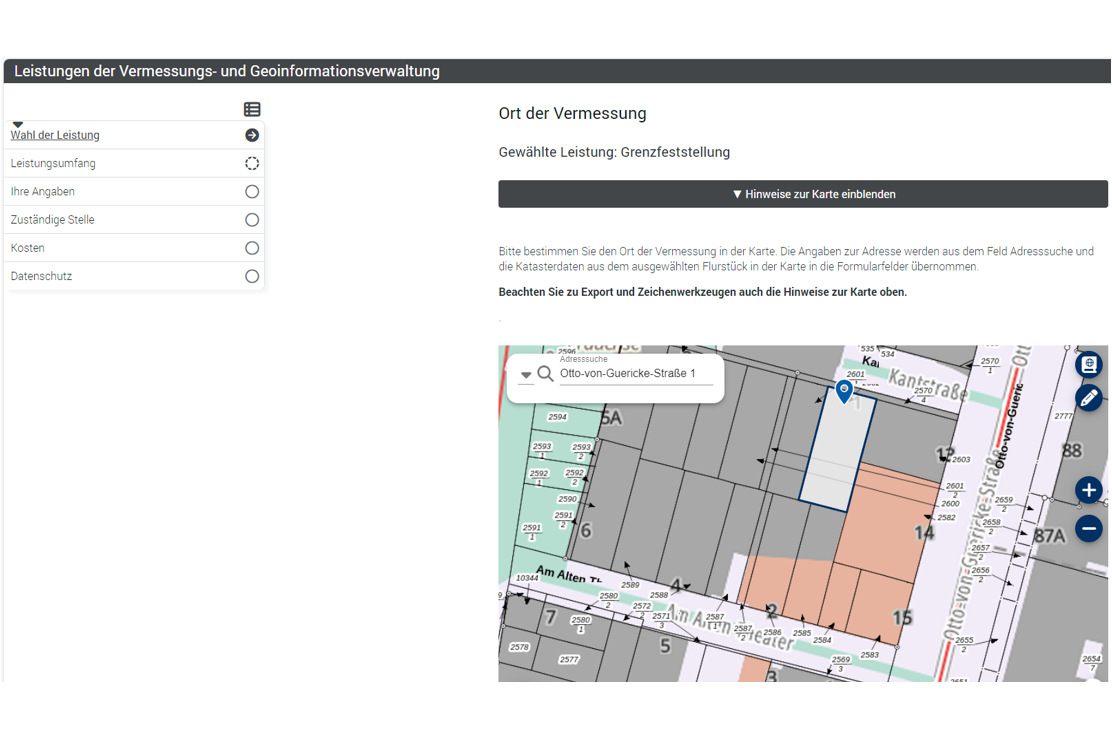This screenshot has width=1112, height=735.
Task: Go to Leistungsumfang step
Action: click(53, 163)
